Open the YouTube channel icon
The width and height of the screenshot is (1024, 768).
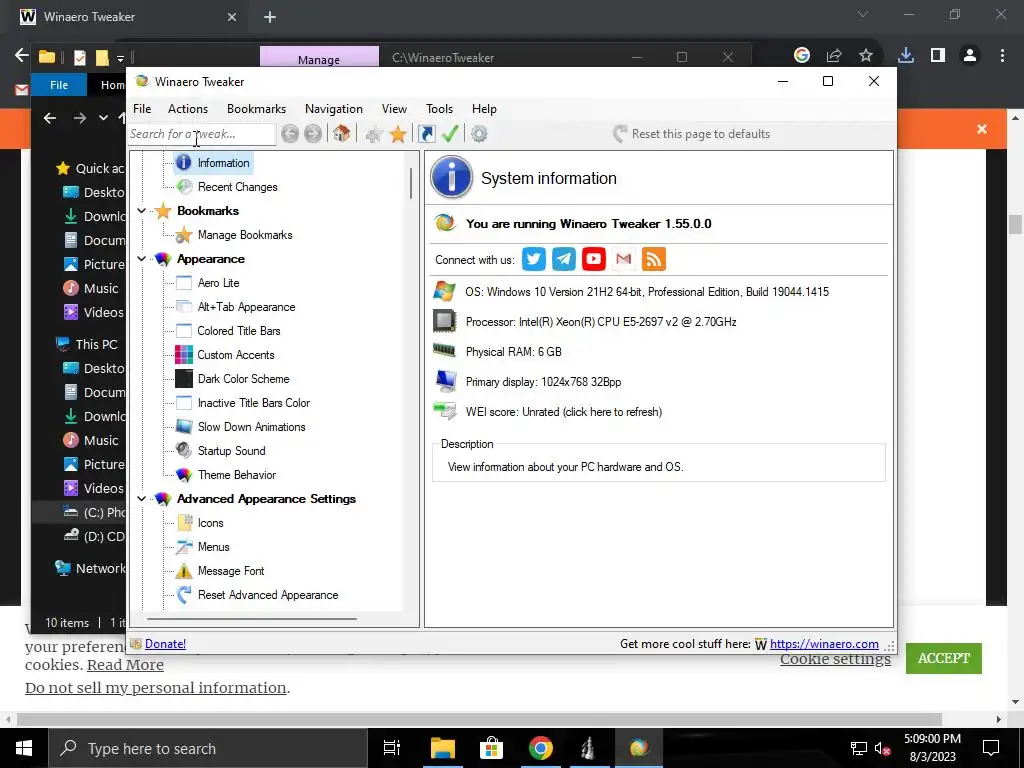coord(594,259)
